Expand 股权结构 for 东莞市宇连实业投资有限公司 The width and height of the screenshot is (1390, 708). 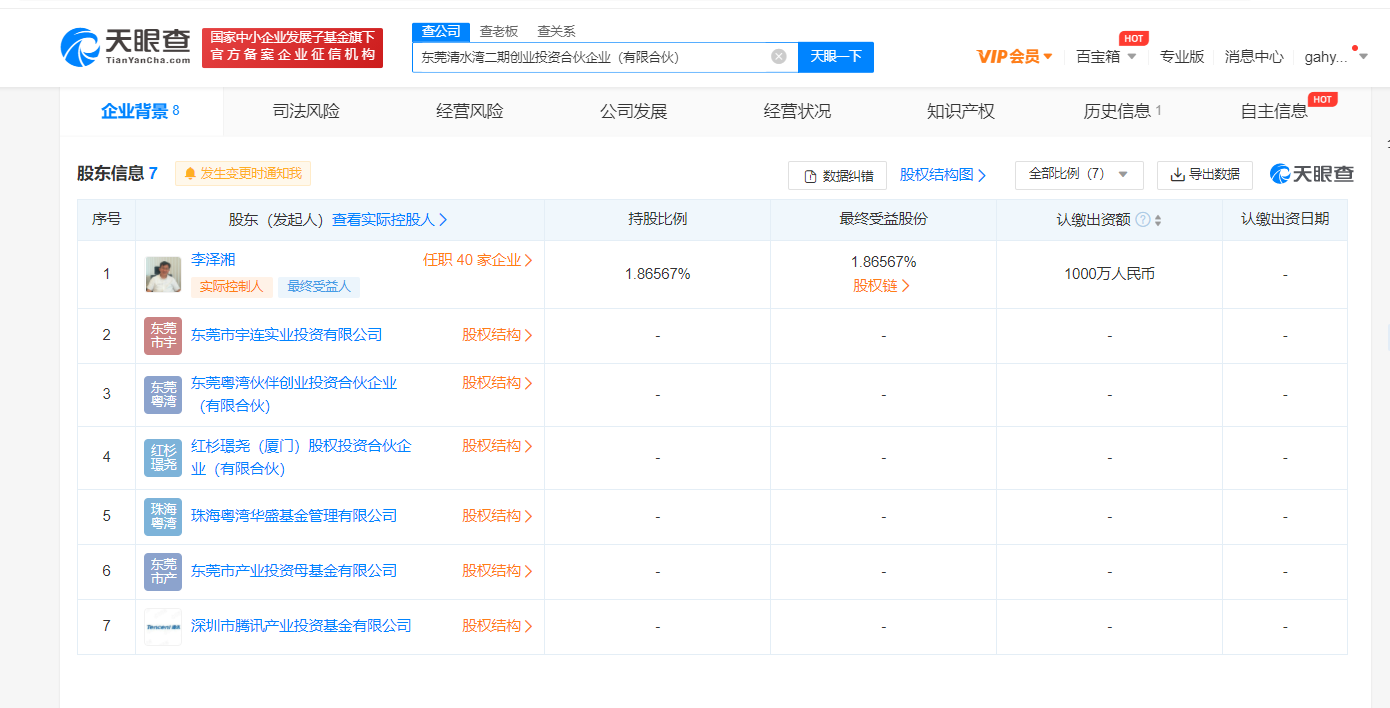[498, 336]
